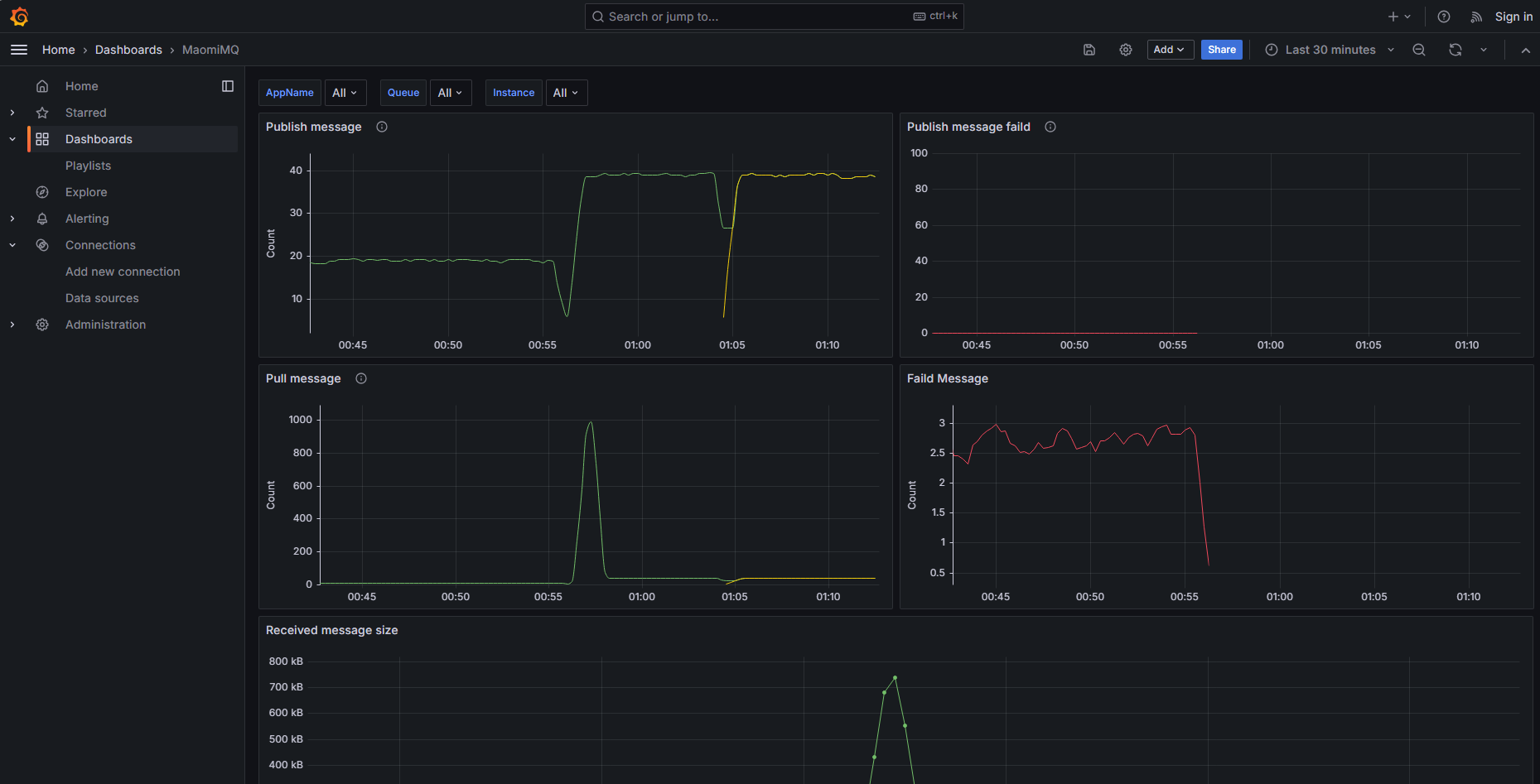1540x784 pixels.
Task: Show info for Publish message faild panel
Action: tap(1050, 127)
